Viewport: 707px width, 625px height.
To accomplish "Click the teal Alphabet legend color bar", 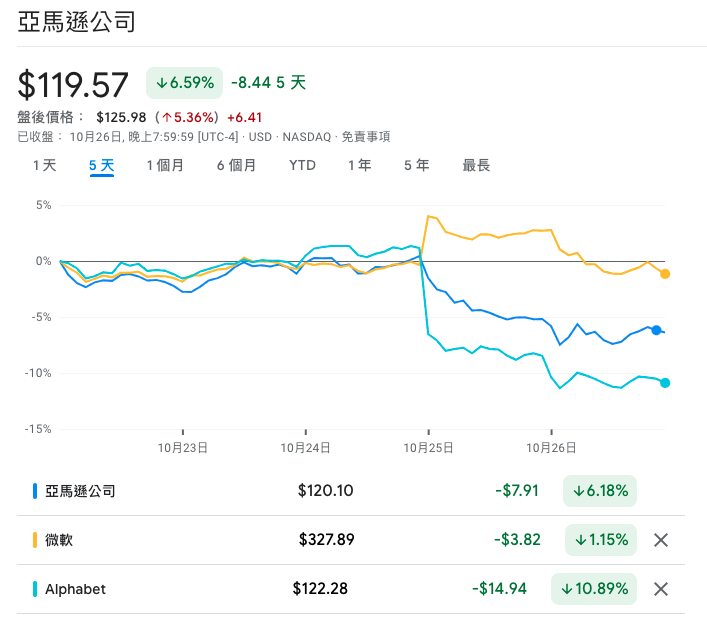I will tap(35, 589).
